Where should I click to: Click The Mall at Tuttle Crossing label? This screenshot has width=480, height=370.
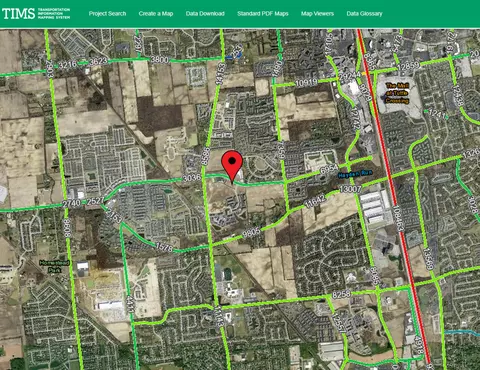point(397,93)
